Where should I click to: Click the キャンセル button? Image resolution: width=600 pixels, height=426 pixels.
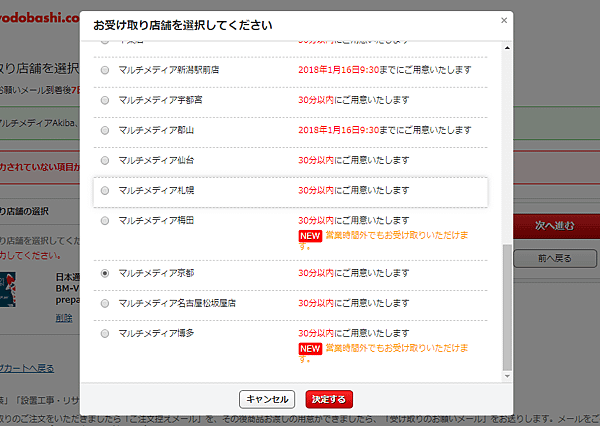pyautogui.click(x=267, y=399)
